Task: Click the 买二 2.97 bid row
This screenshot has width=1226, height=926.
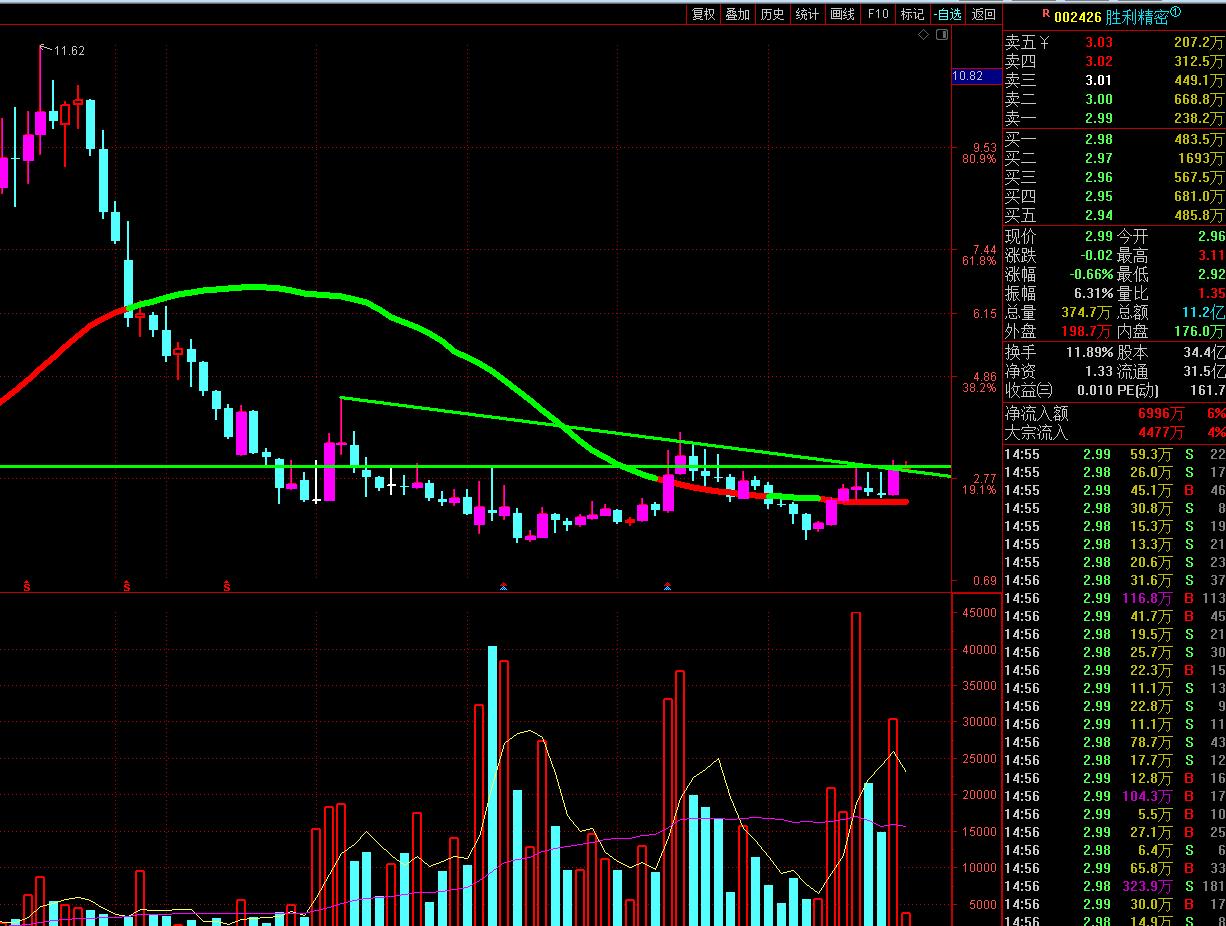Action: 1114,158
